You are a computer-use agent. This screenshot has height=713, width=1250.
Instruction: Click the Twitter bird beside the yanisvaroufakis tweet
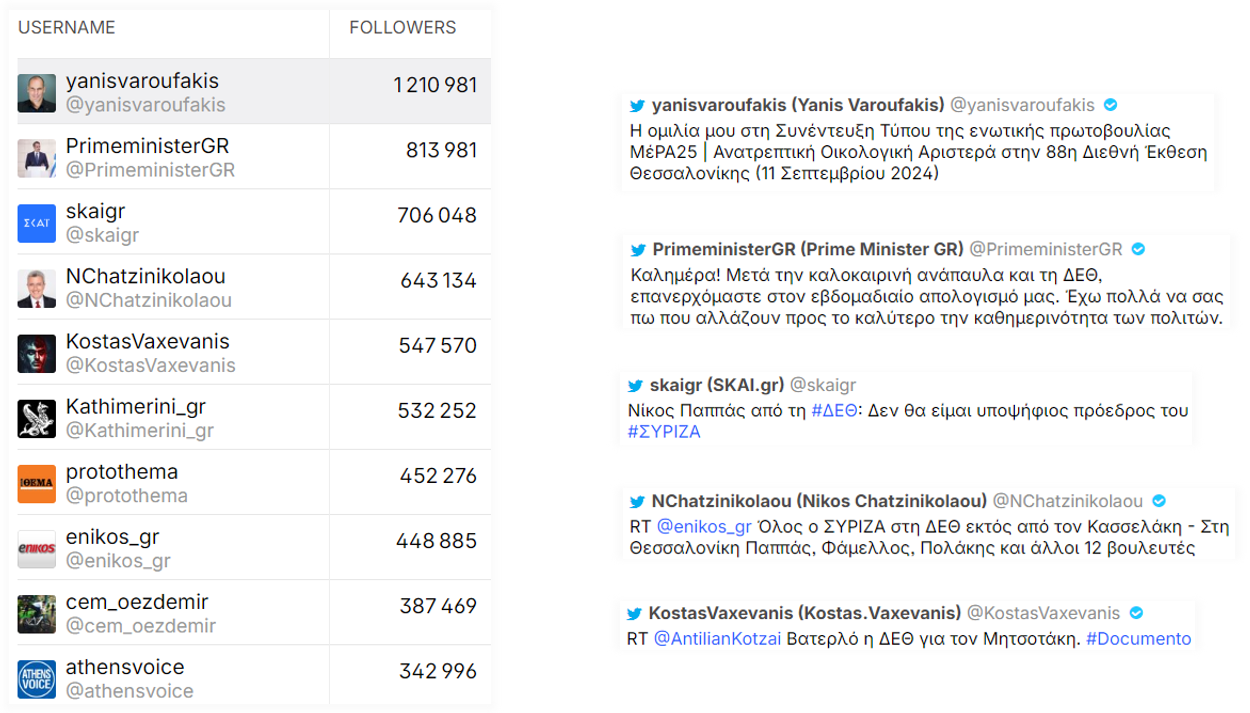(x=637, y=105)
